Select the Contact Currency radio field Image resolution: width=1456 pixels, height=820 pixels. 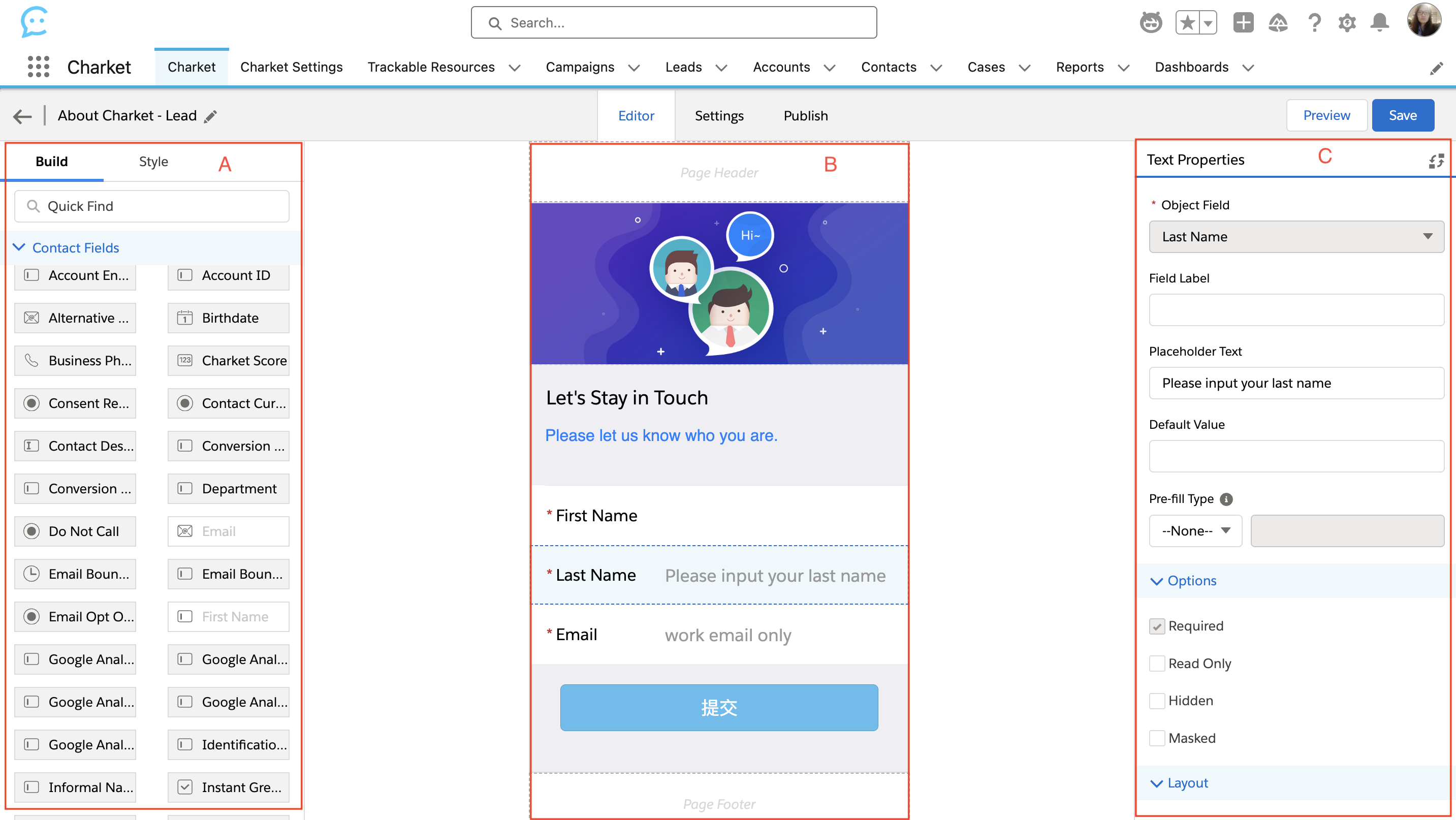228,403
